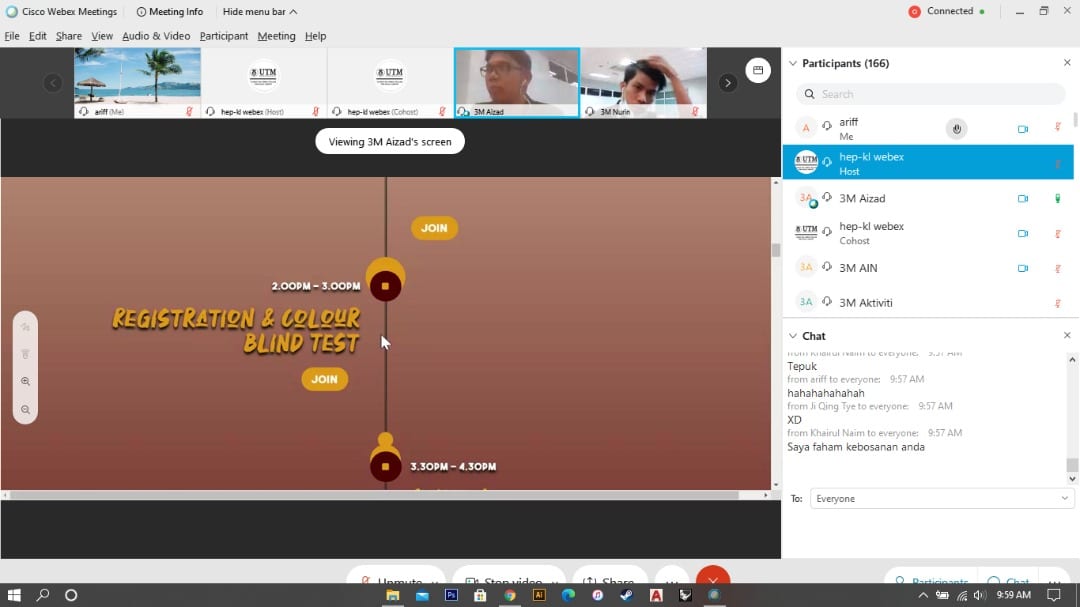Show next video thumbnails with right arrow
Image resolution: width=1080 pixels, height=607 pixels.
tap(728, 83)
